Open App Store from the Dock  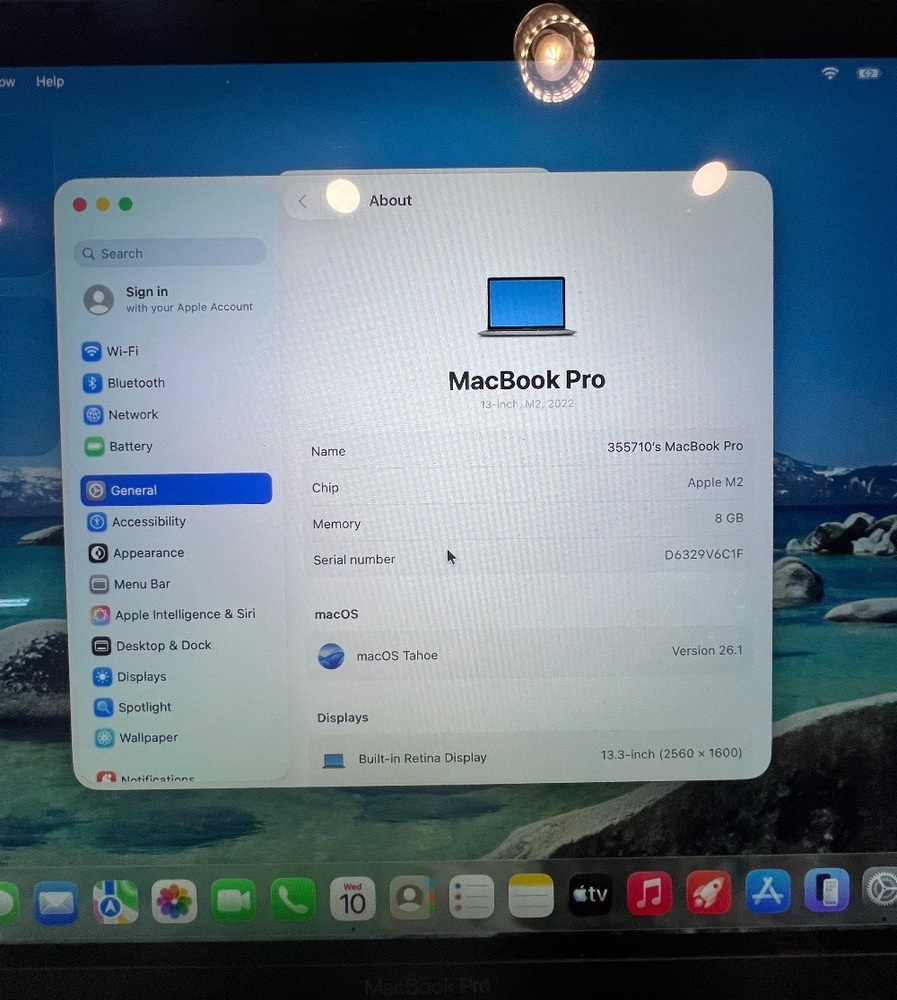tap(767, 892)
